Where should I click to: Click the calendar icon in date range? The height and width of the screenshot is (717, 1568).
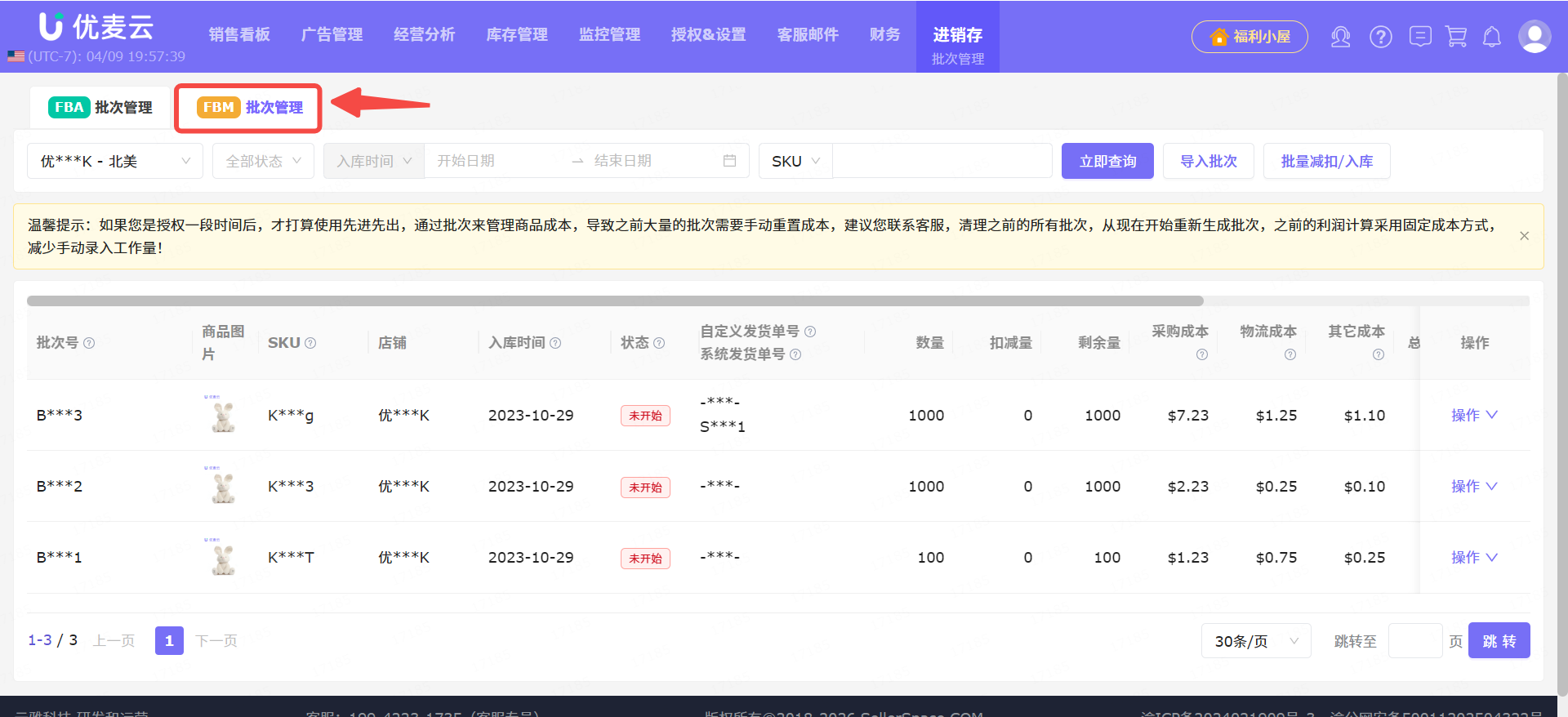(x=729, y=161)
